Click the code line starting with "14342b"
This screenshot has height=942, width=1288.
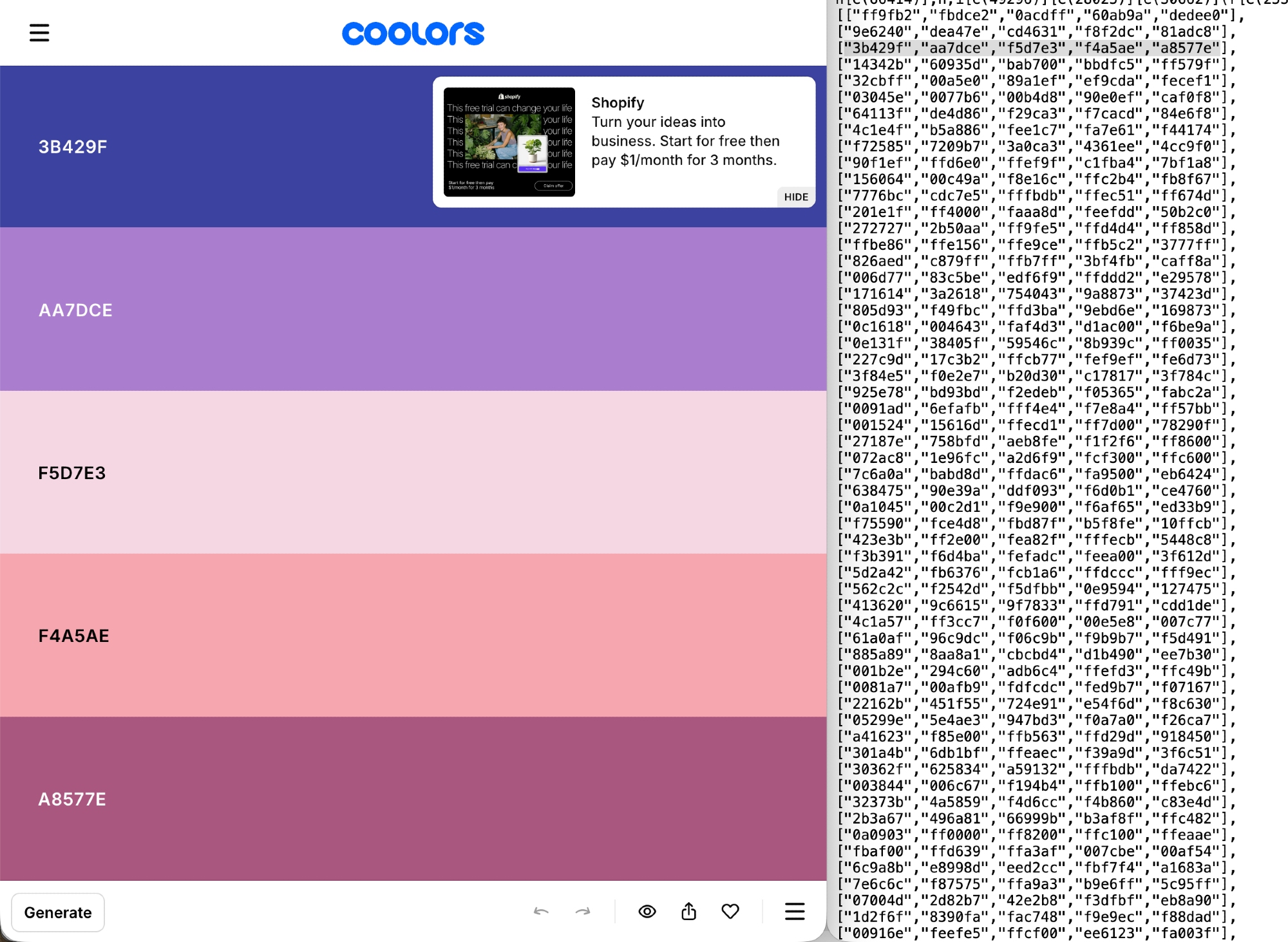[1034, 64]
